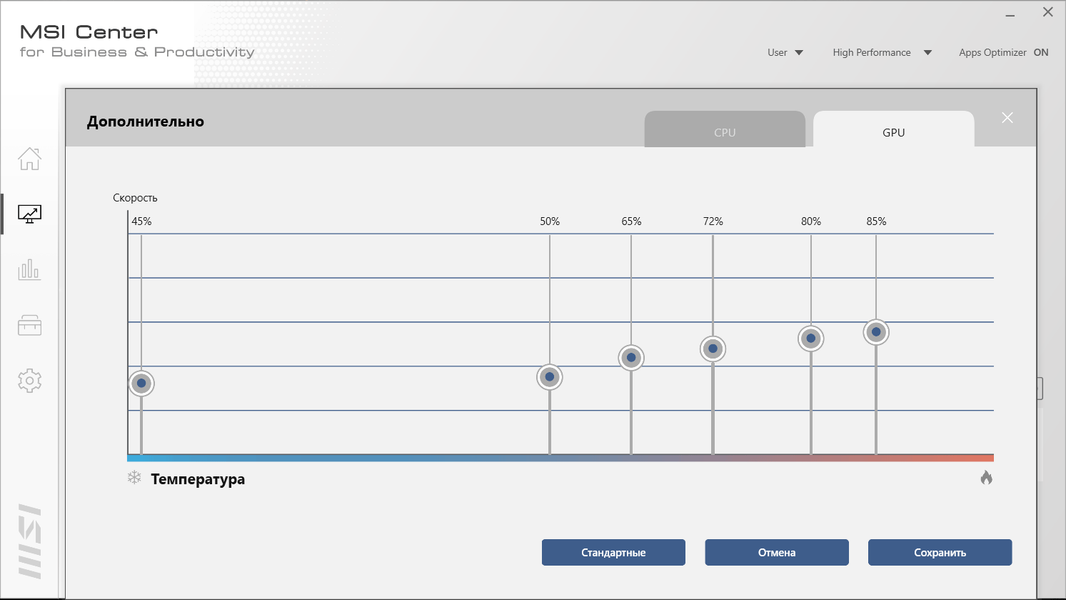Click the snowflake cold temperature icon

134,478
